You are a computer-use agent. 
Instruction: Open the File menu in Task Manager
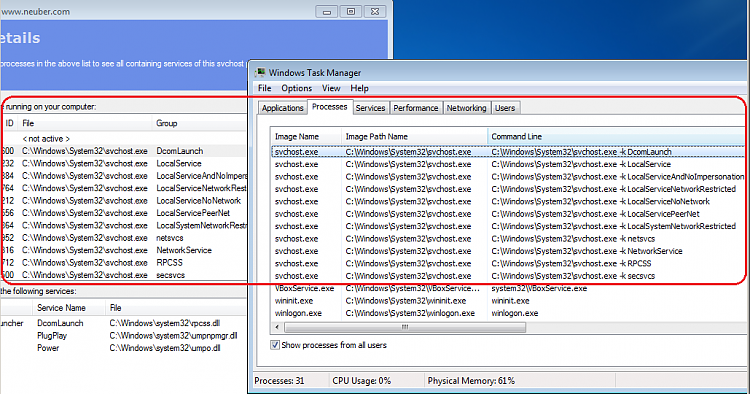[x=265, y=88]
